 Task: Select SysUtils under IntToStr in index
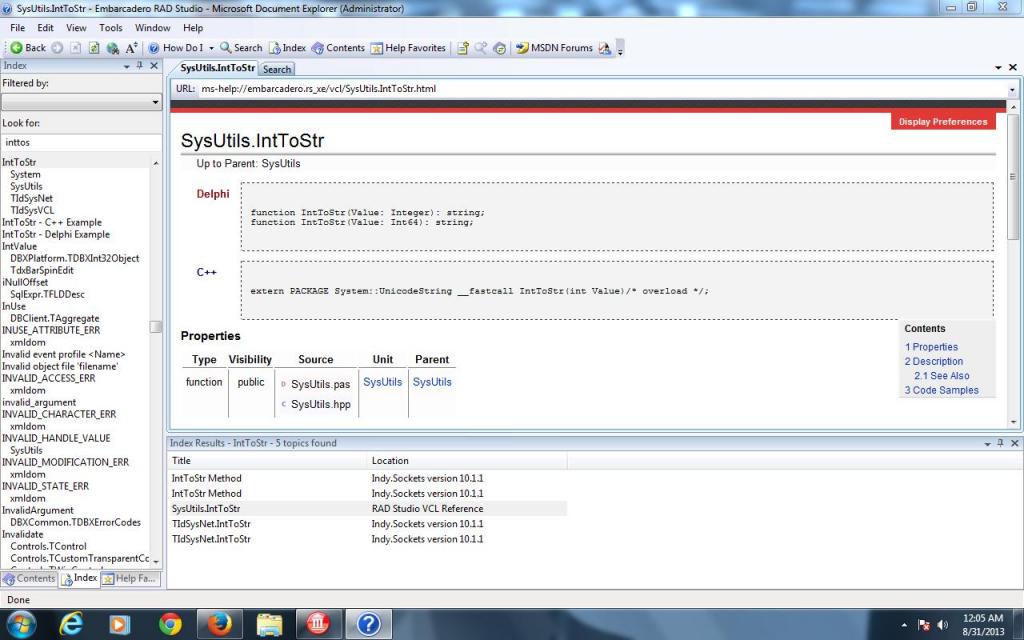(26, 186)
